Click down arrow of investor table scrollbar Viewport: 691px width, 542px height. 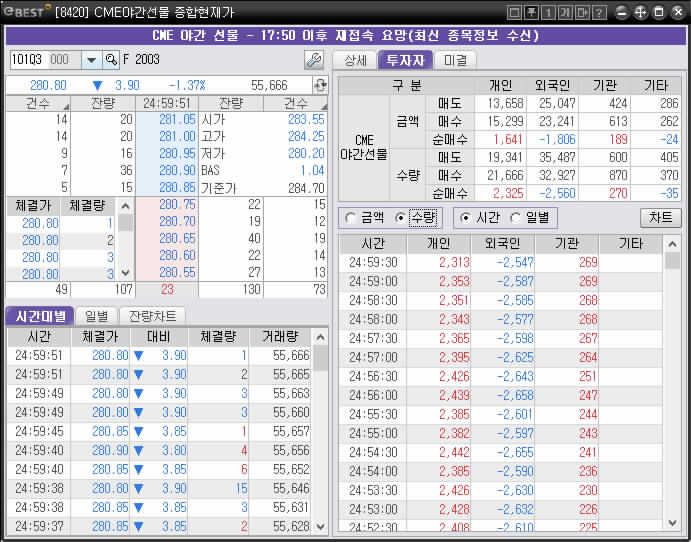(x=672, y=523)
